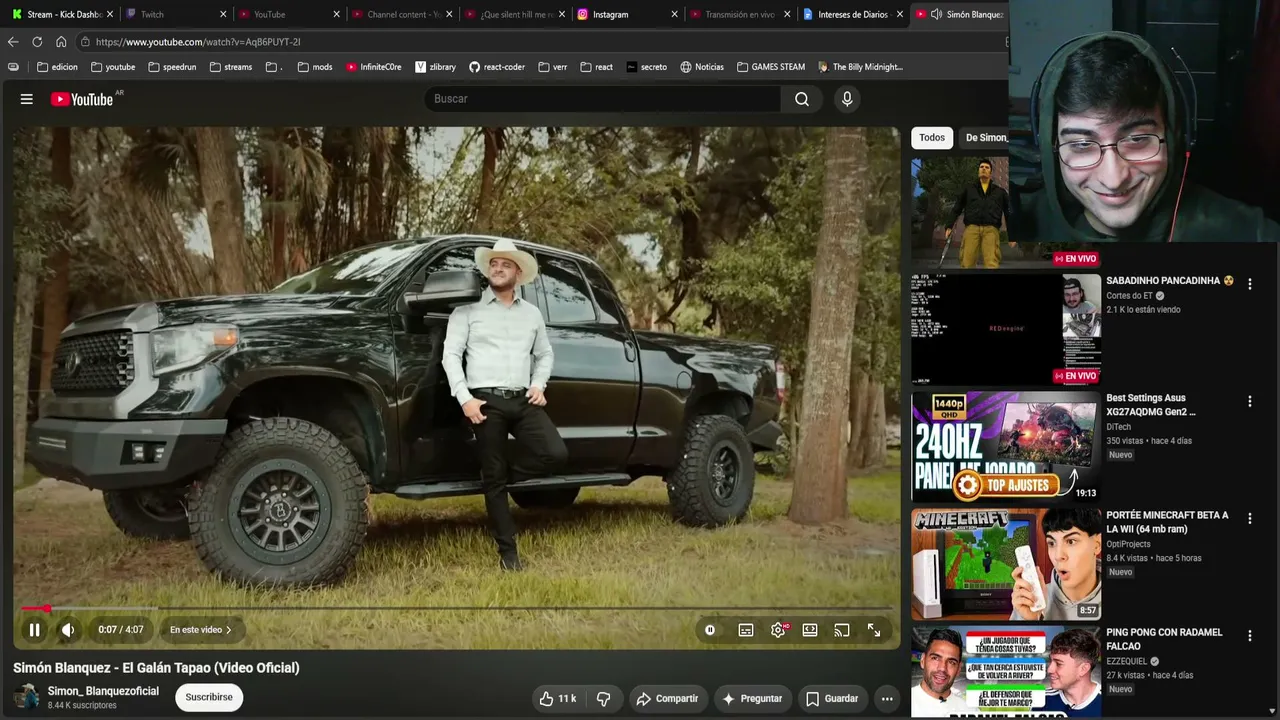Like the video with 11 k likes
This screenshot has height=720, width=1280.
coord(557,699)
